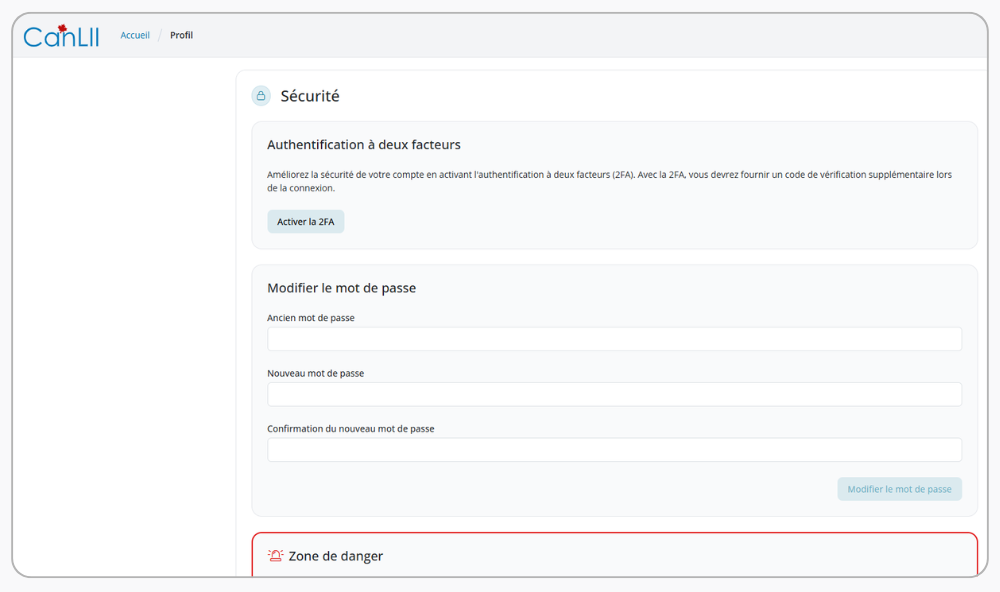Click the slash separator in the breadcrumb
This screenshot has width=1000, height=592.
[159, 35]
